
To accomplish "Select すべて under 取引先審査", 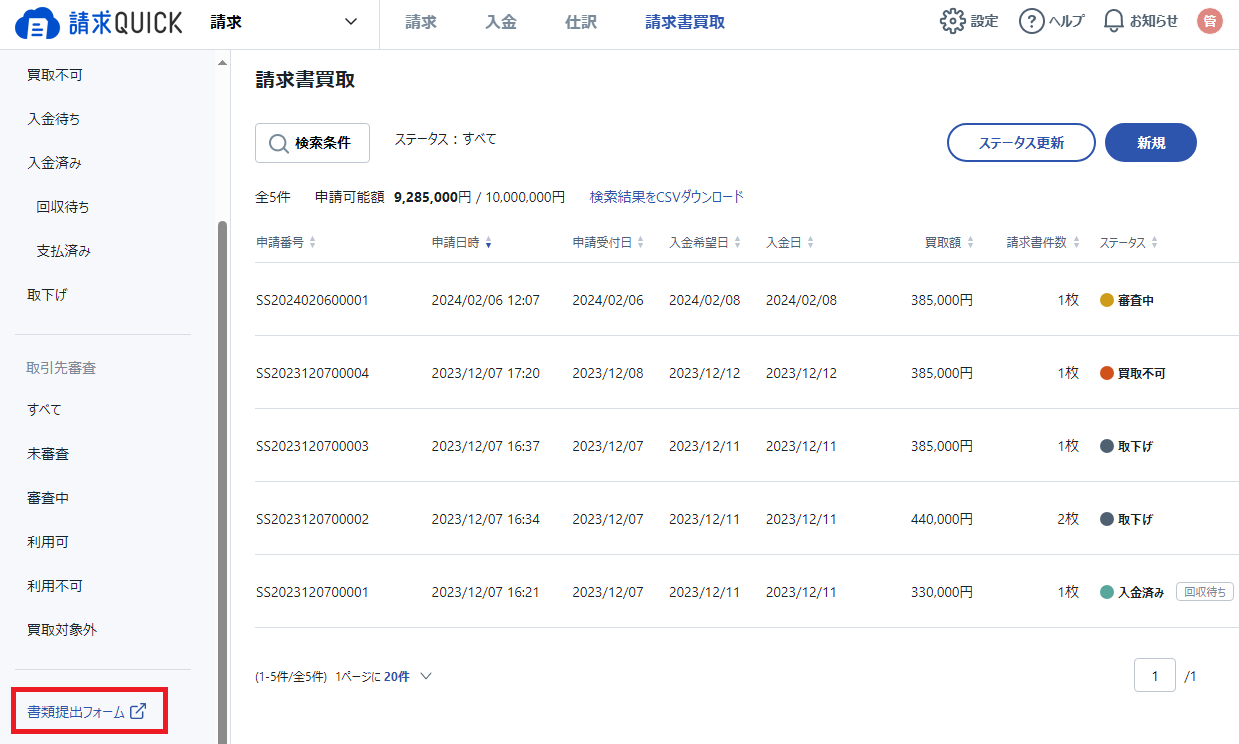I will pyautogui.click(x=44, y=410).
